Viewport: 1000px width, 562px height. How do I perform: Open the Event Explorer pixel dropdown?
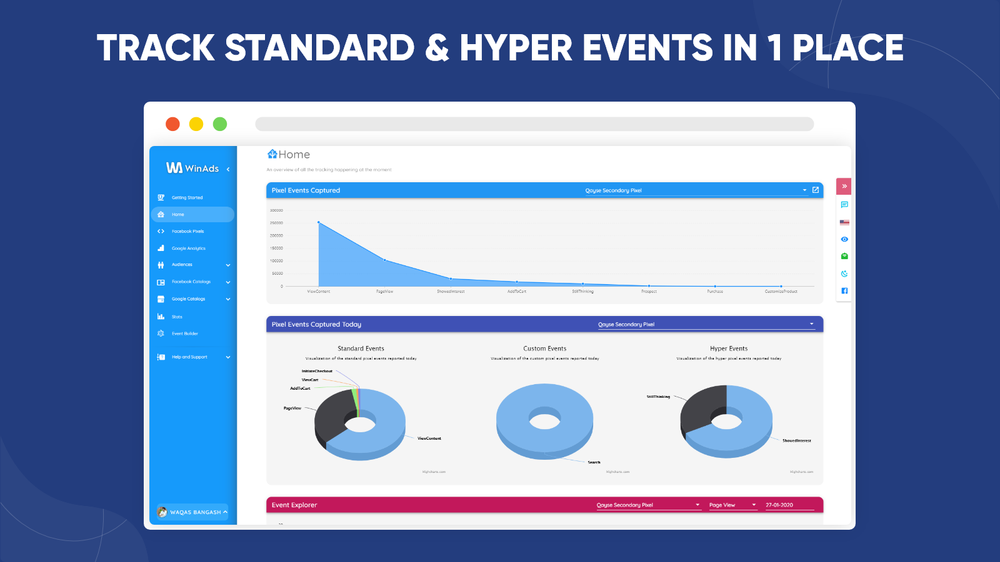[648, 505]
